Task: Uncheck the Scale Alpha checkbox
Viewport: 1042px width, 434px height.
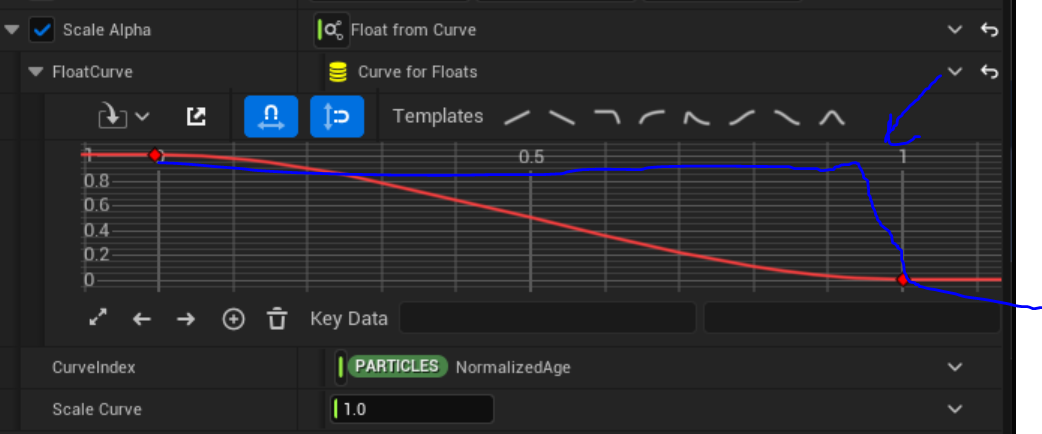Action: (x=42, y=31)
